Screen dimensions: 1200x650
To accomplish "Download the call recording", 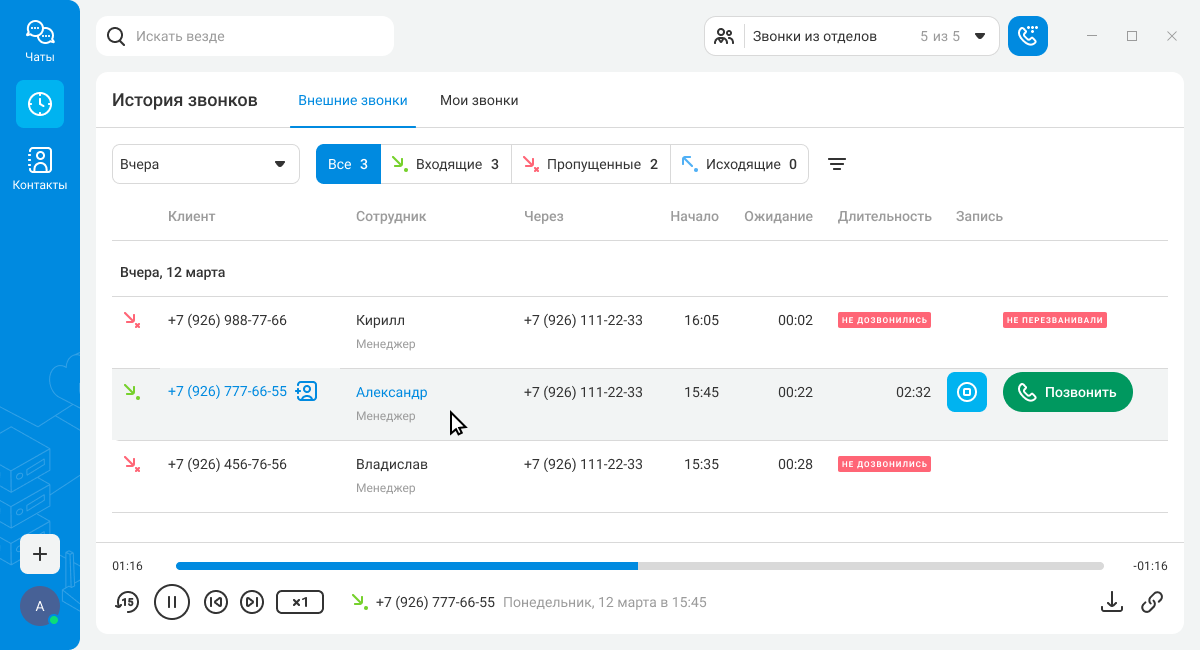I will click(x=1111, y=601).
